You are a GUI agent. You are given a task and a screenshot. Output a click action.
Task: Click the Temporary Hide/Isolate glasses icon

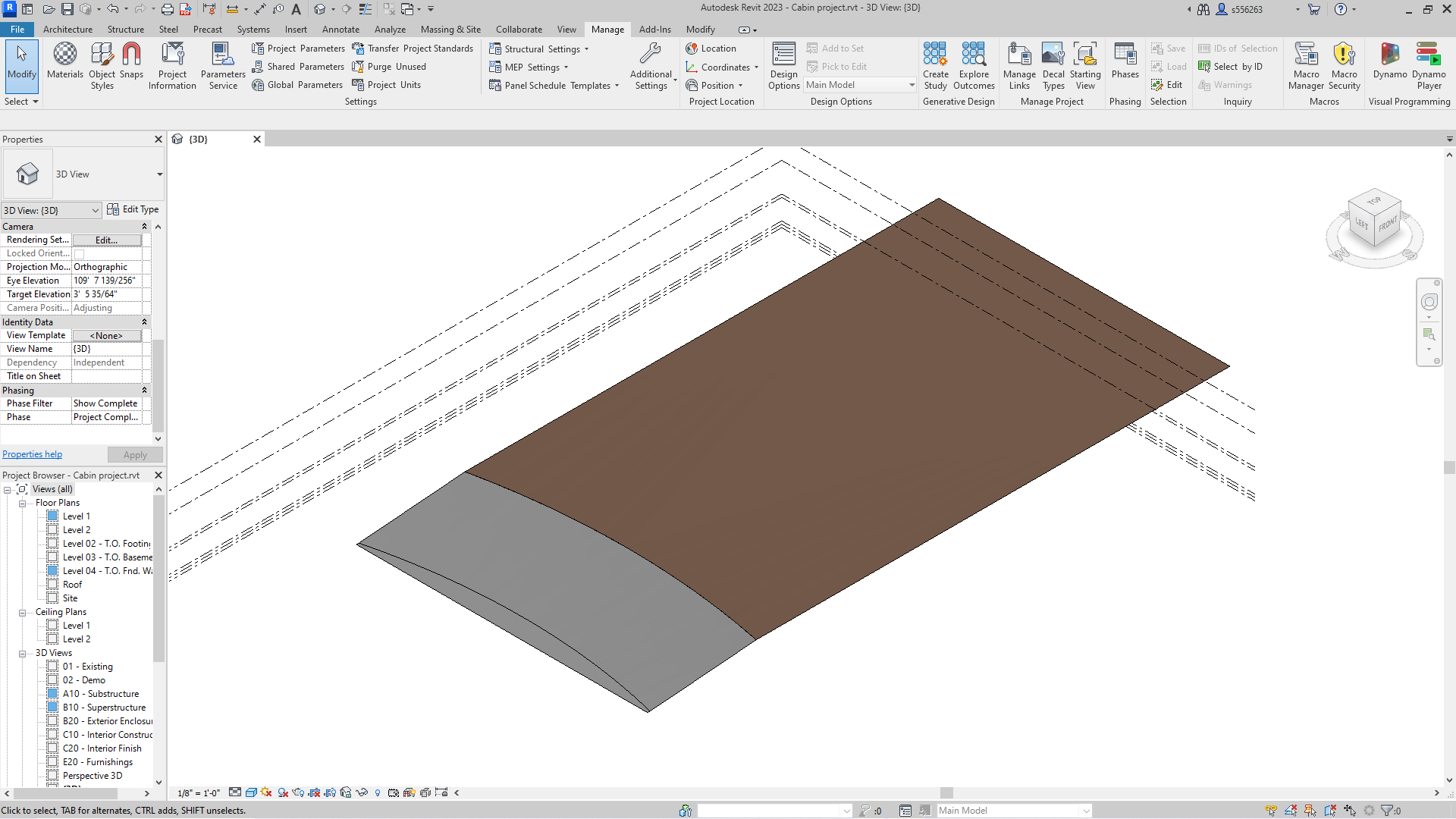tap(362, 793)
